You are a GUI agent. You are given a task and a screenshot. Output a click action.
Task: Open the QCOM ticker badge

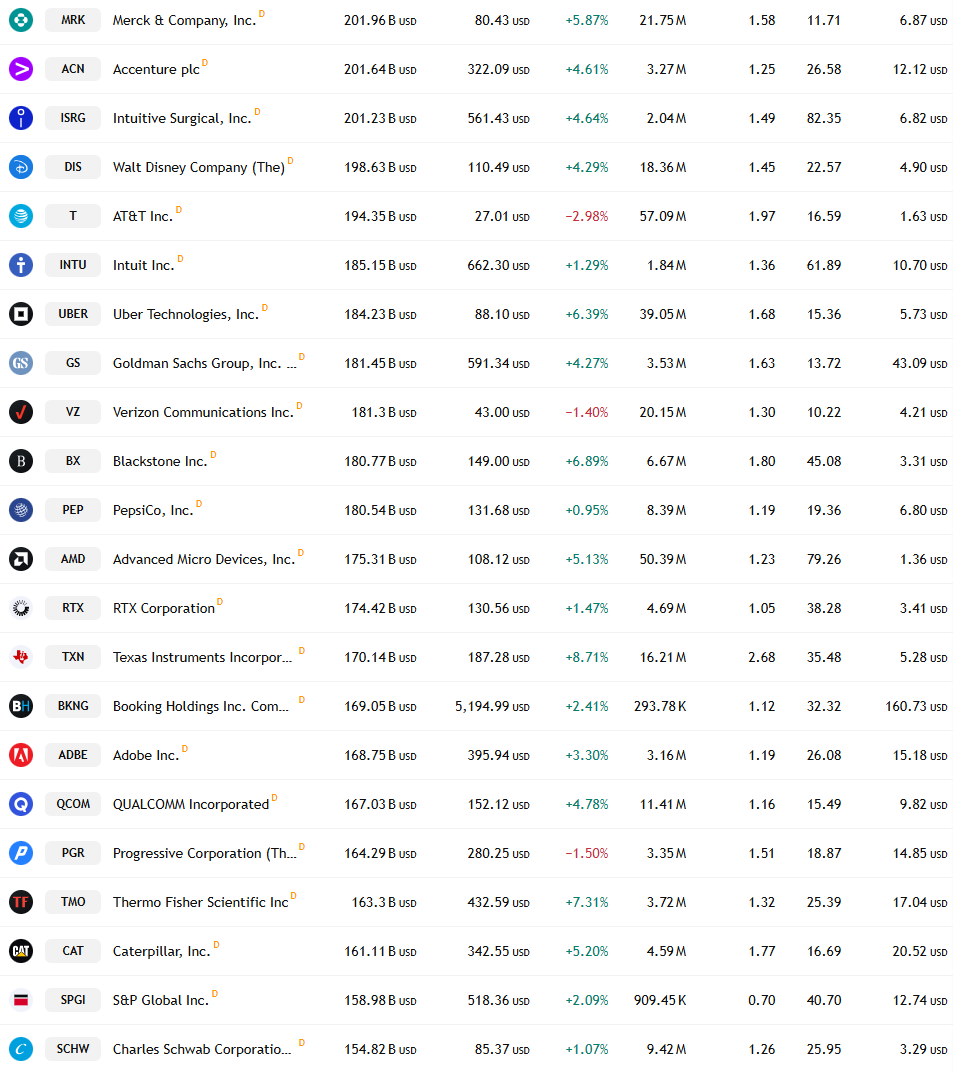pyautogui.click(x=73, y=804)
